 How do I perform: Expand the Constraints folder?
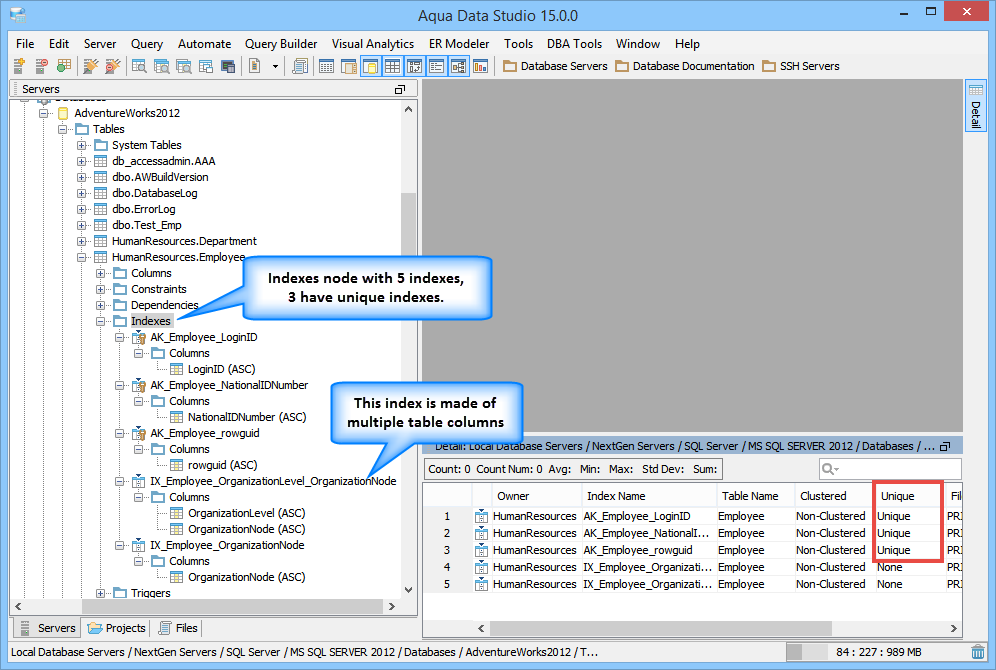point(100,290)
